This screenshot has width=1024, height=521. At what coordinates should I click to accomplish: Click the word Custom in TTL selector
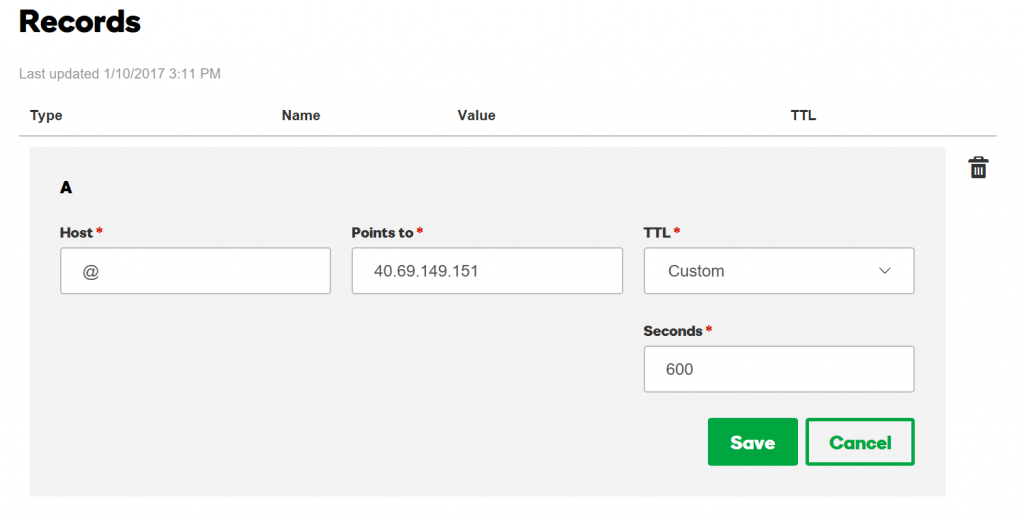pyautogui.click(x=696, y=271)
